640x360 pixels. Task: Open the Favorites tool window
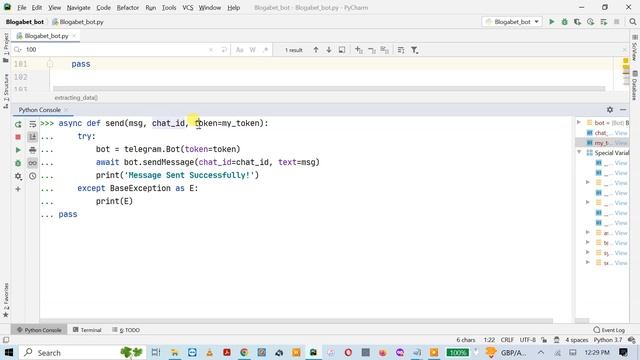coord(6,300)
